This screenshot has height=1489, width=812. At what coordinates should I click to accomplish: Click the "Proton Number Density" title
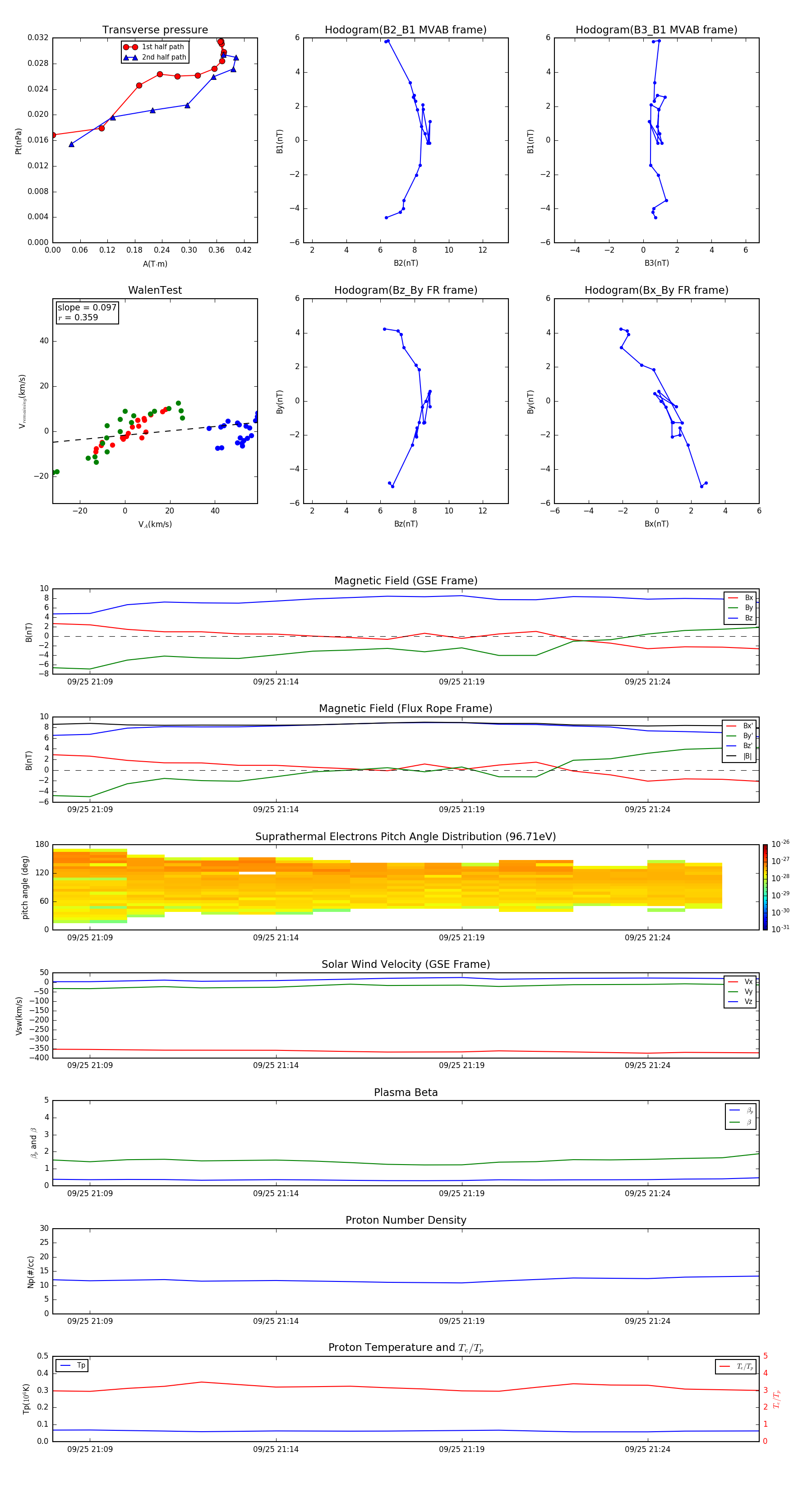point(406,1221)
